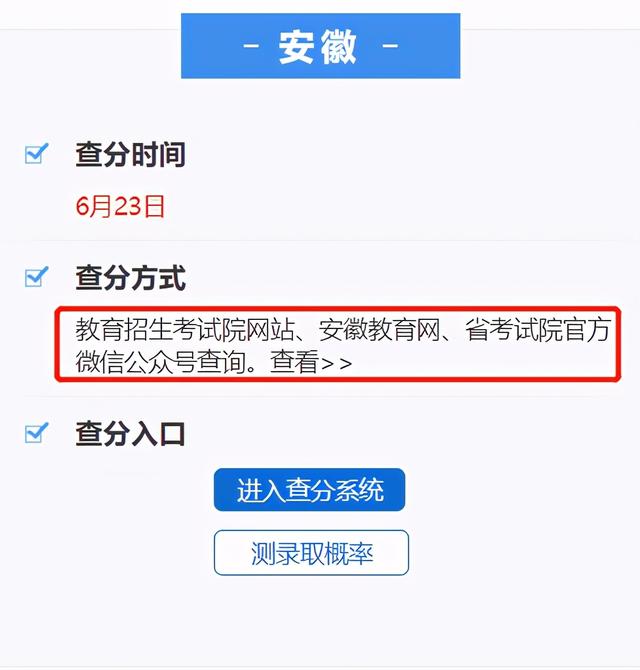Click the checkmark icon beside 查分方式

(36, 277)
